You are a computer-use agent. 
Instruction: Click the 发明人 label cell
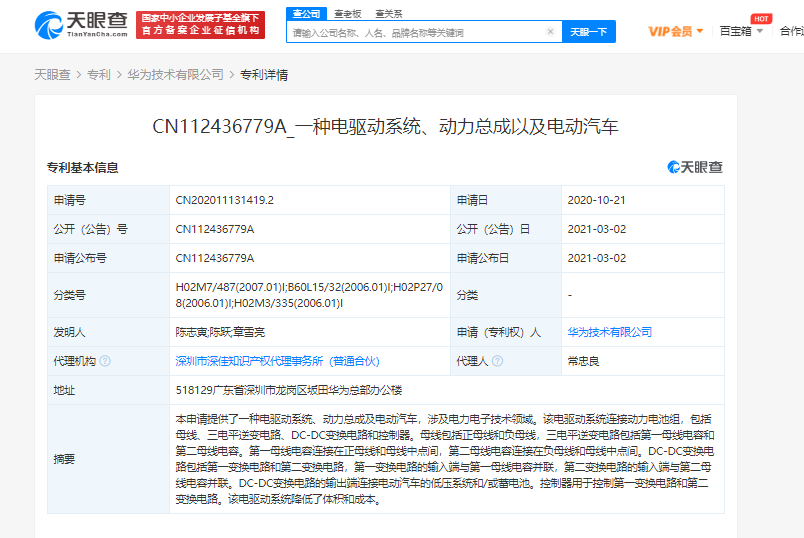108,332
